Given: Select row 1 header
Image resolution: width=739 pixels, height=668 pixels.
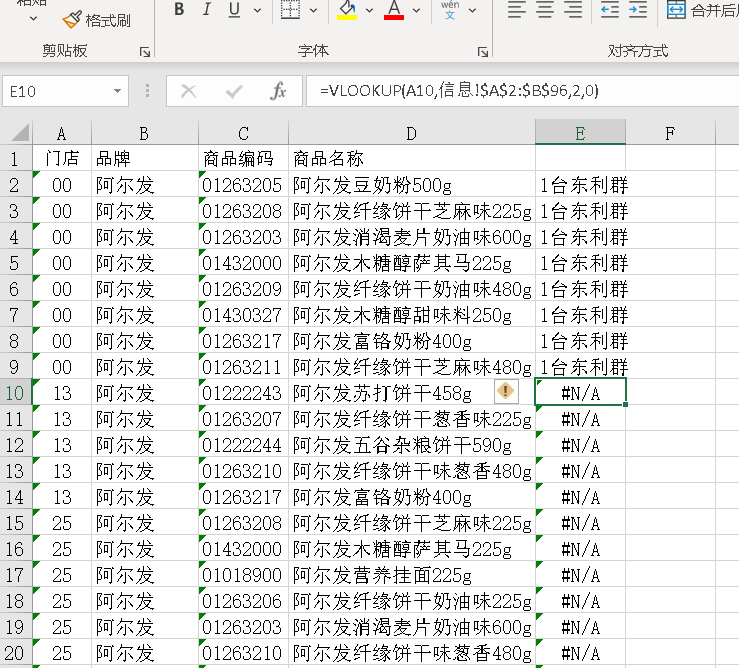Looking at the screenshot, I should [x=15, y=159].
